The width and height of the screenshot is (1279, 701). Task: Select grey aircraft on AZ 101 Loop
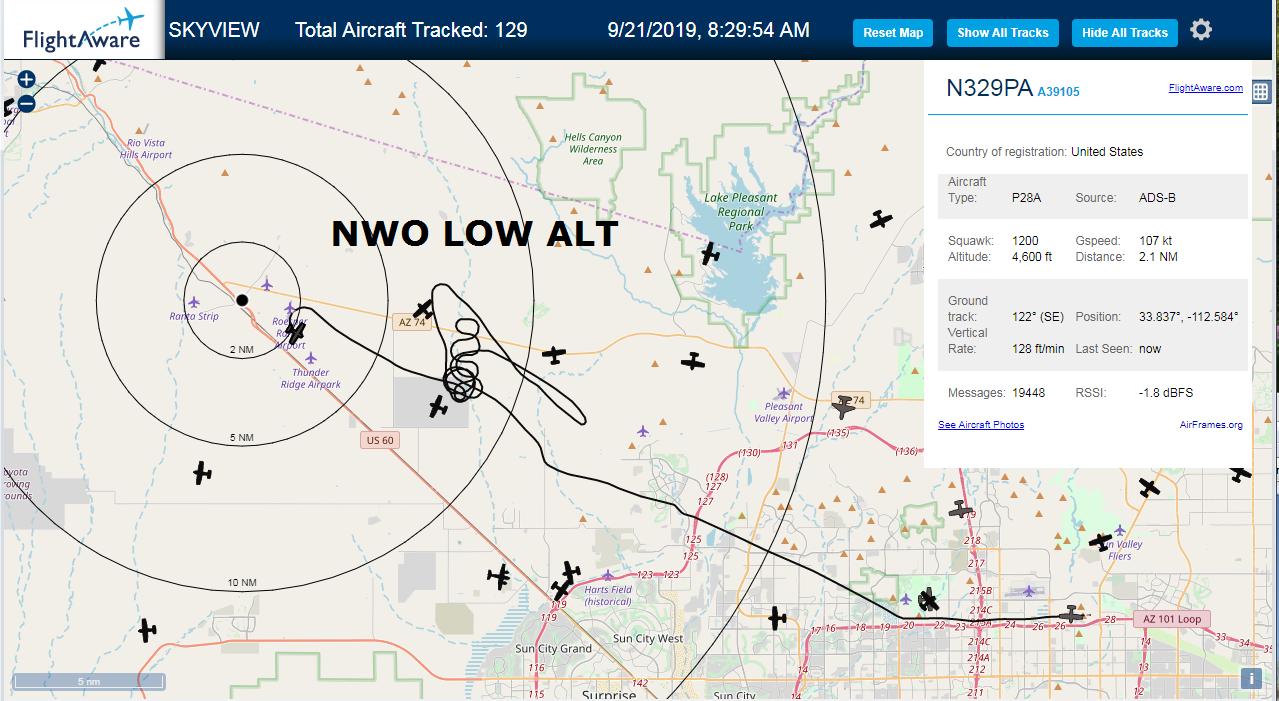1072,614
